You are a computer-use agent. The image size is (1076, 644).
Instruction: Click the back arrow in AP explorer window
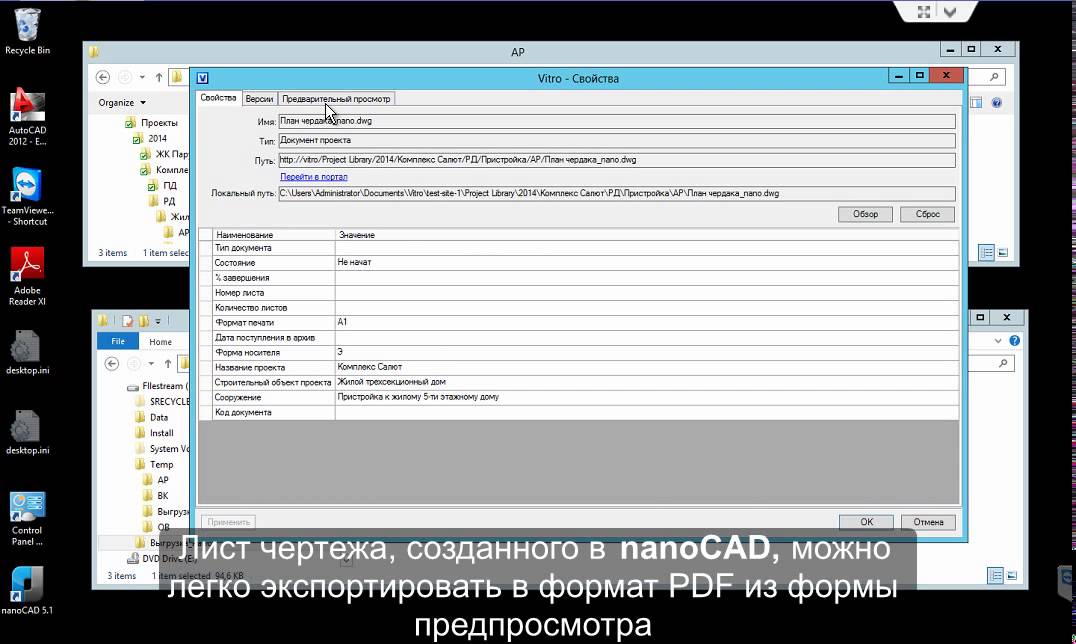(103, 77)
